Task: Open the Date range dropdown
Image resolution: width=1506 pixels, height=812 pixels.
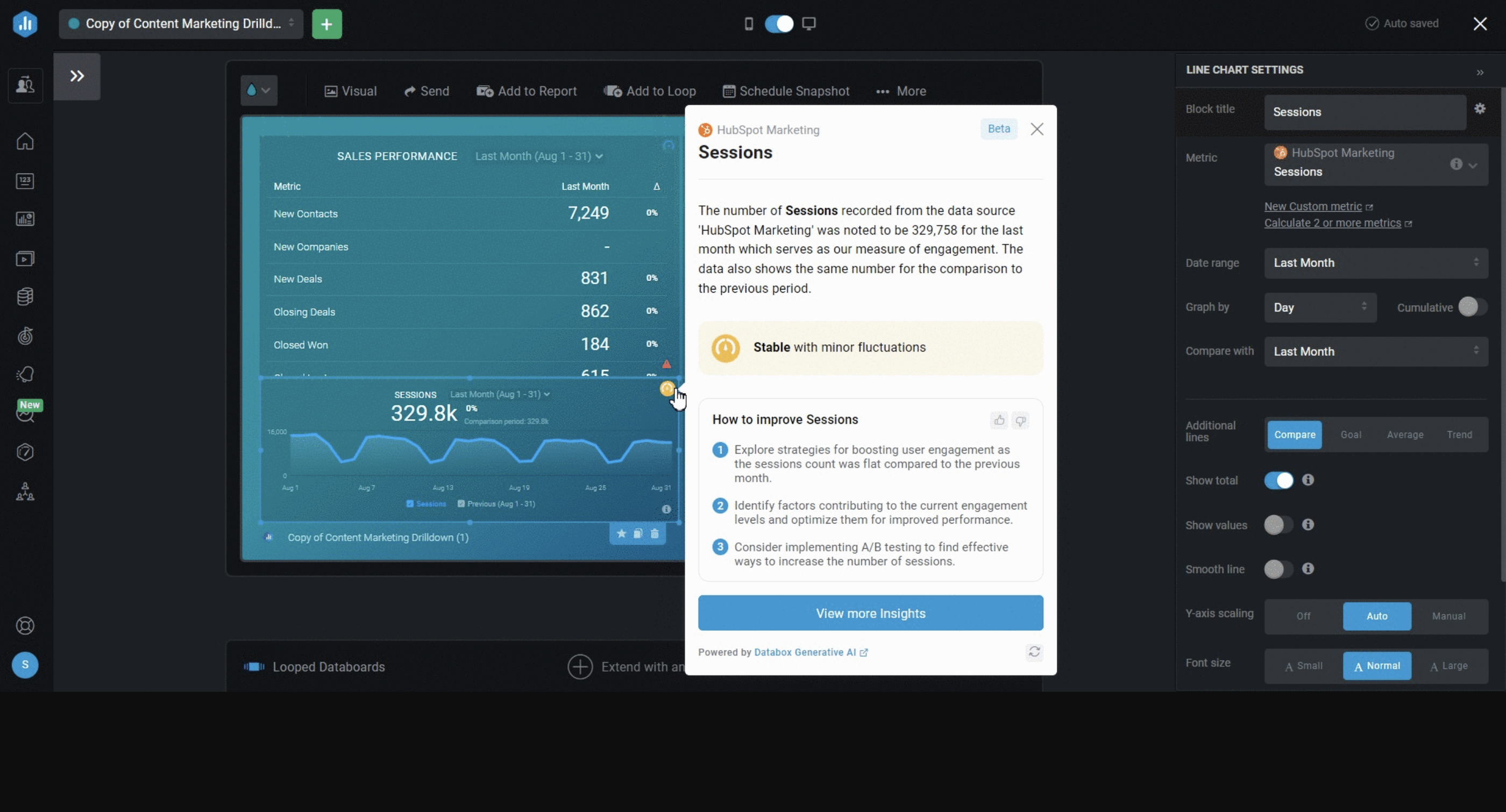Action: 1376,263
